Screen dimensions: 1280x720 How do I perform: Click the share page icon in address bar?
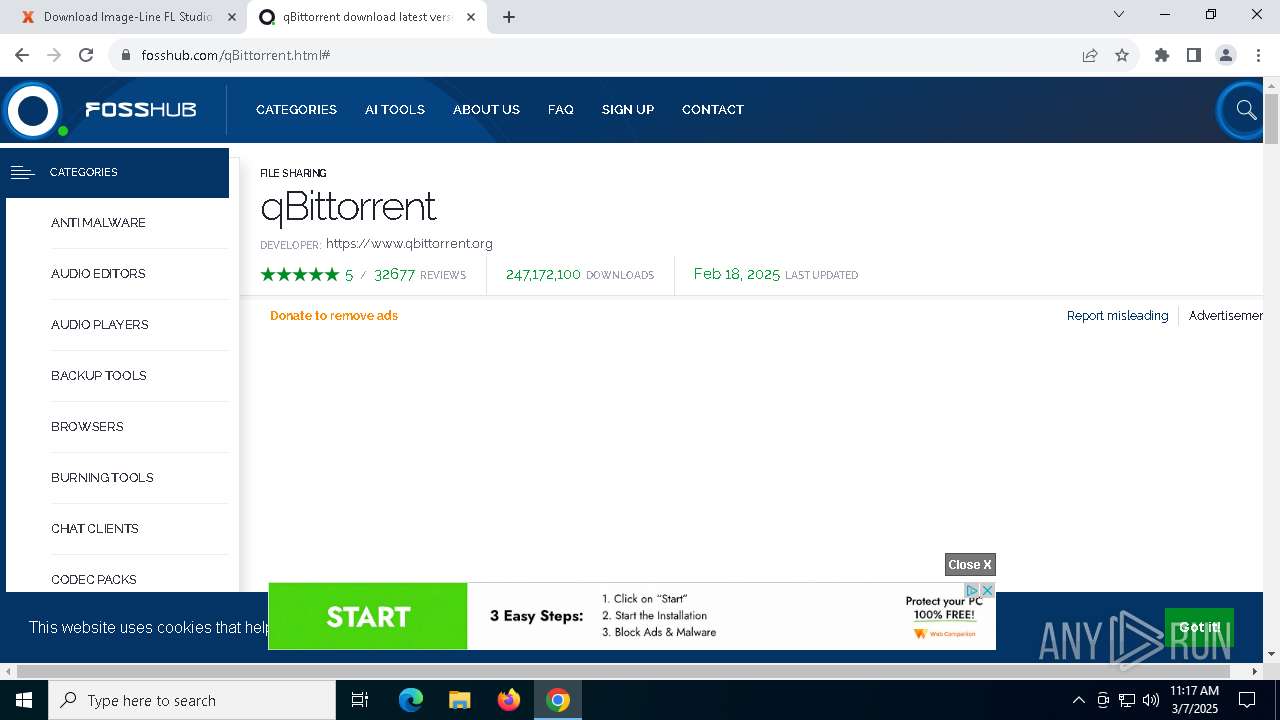(x=1090, y=55)
